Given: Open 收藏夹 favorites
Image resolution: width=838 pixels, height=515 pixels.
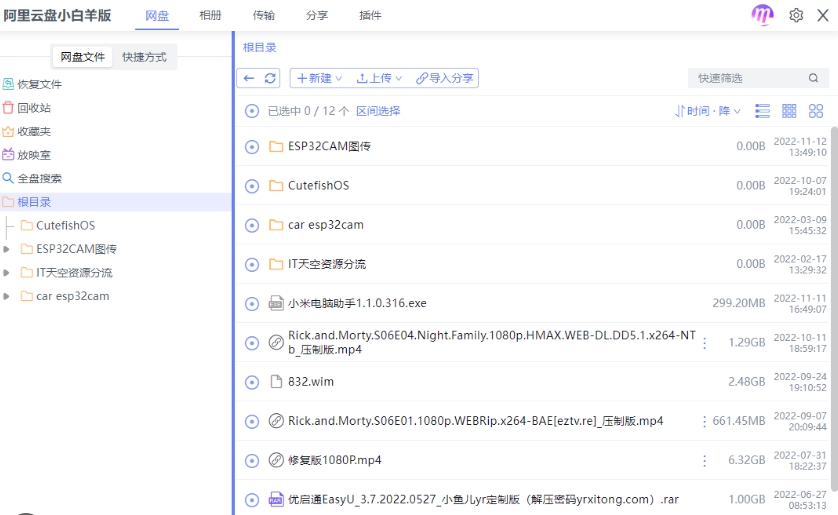Looking at the screenshot, I should [x=27, y=131].
